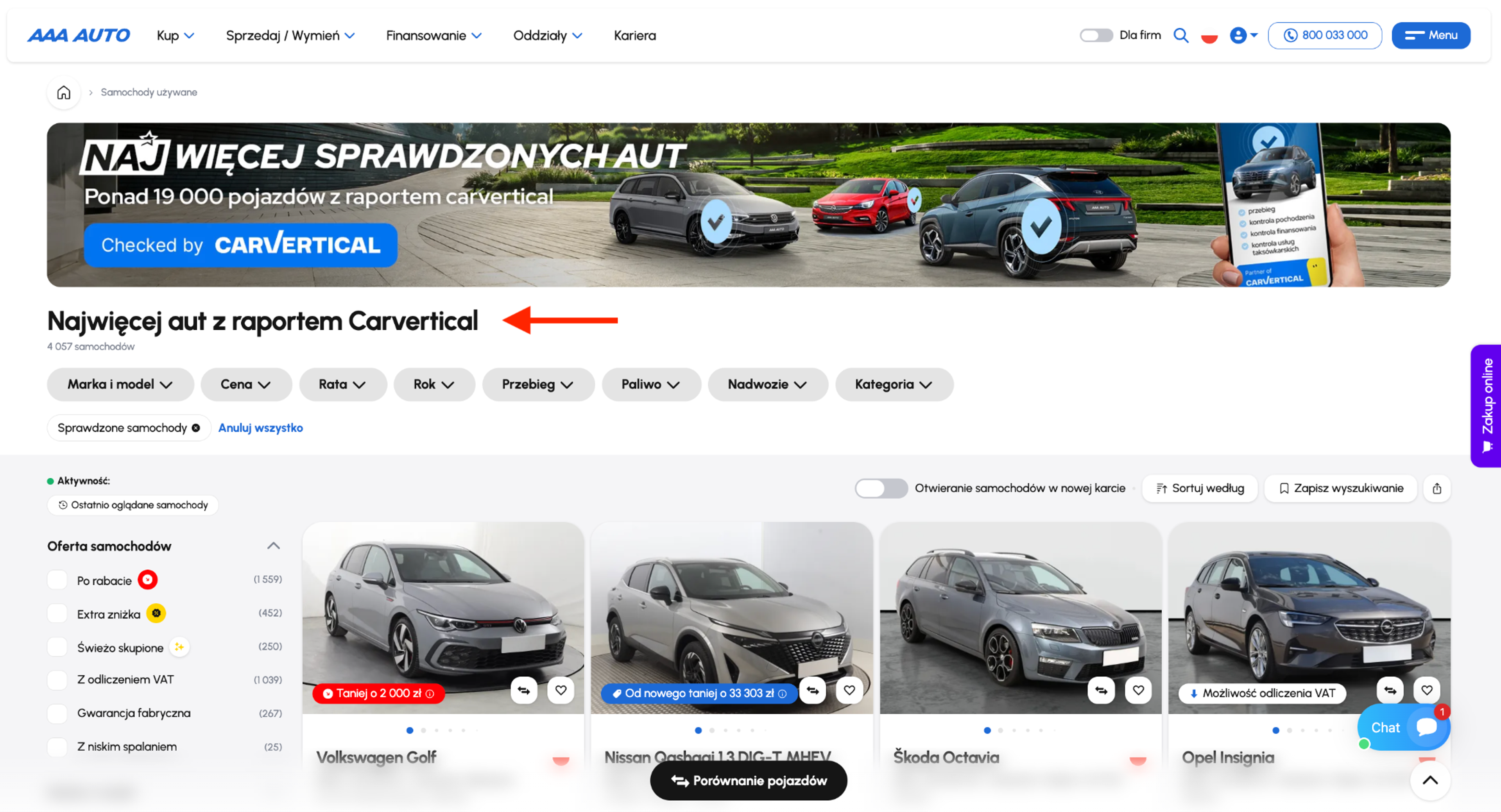Click the Świeżo skupione sparkle icon
Image resolution: width=1501 pixels, height=812 pixels.
click(x=179, y=647)
